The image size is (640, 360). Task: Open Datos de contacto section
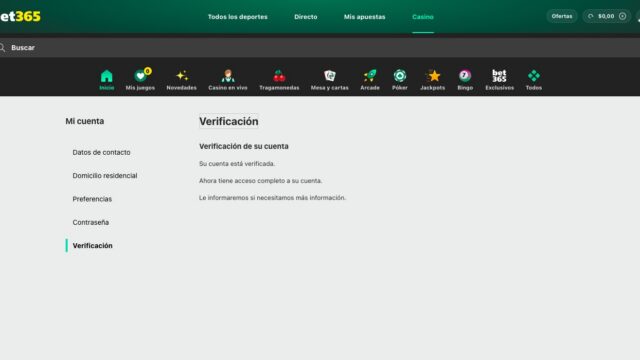[x=102, y=152]
